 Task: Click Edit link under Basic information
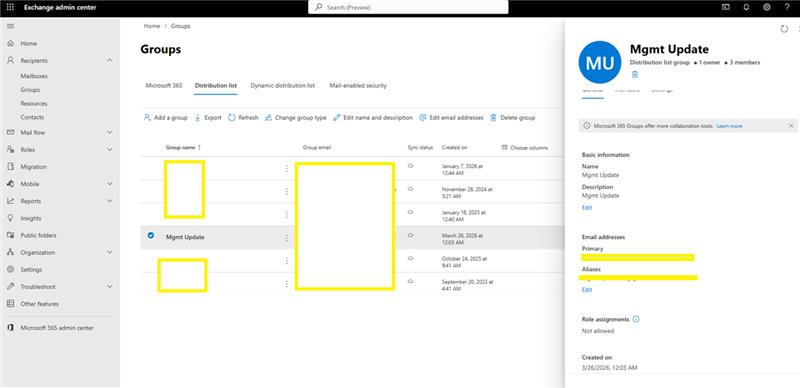pyautogui.click(x=587, y=208)
